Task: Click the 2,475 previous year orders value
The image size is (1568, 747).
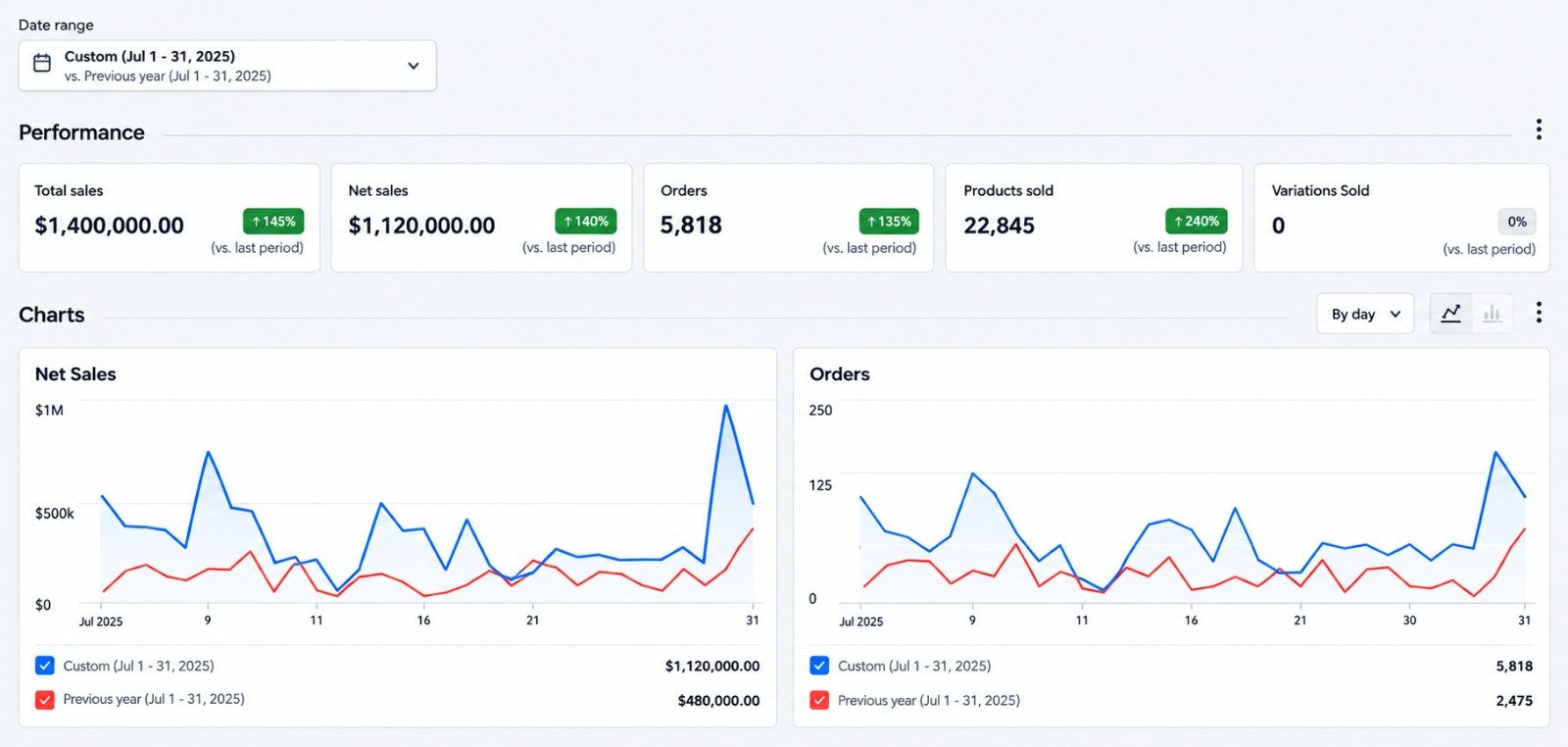Action: coord(1514,701)
